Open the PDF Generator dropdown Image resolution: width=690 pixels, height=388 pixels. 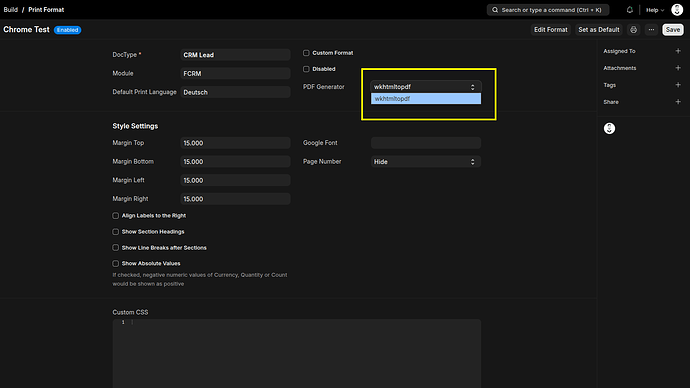click(x=426, y=87)
